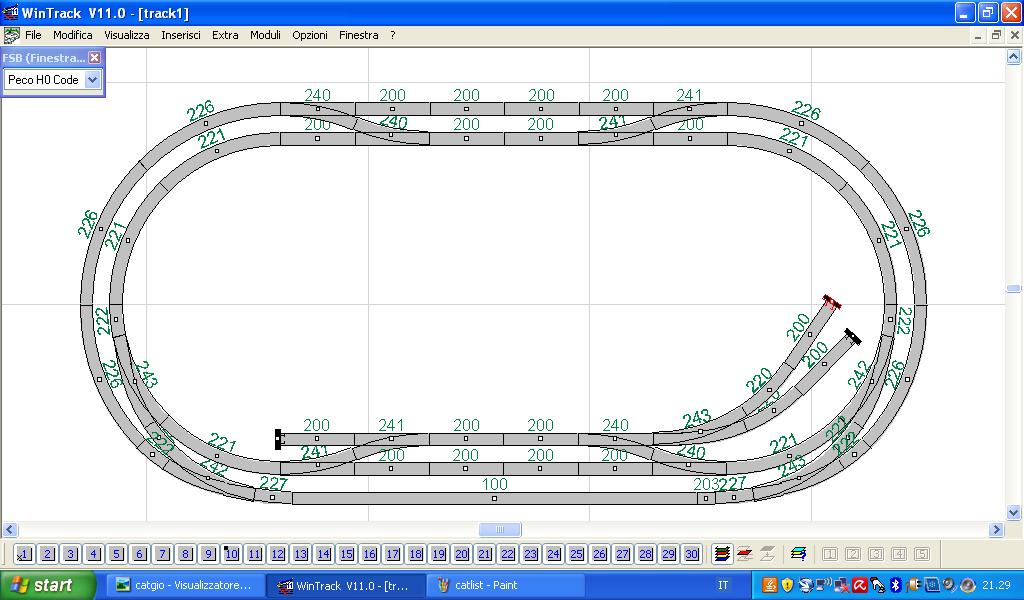Click the WinTrack V11.0 taskbar button
This screenshot has width=1024, height=600.
345,585
